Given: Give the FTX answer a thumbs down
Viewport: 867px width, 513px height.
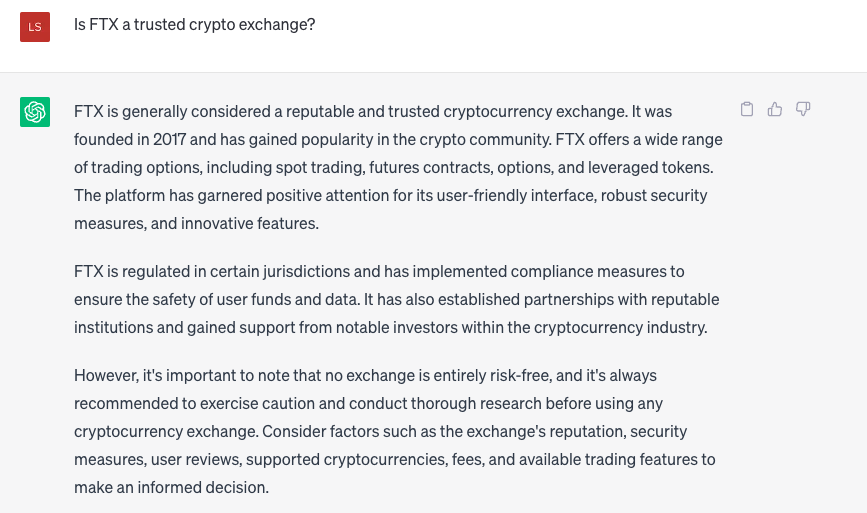Looking at the screenshot, I should (803, 109).
